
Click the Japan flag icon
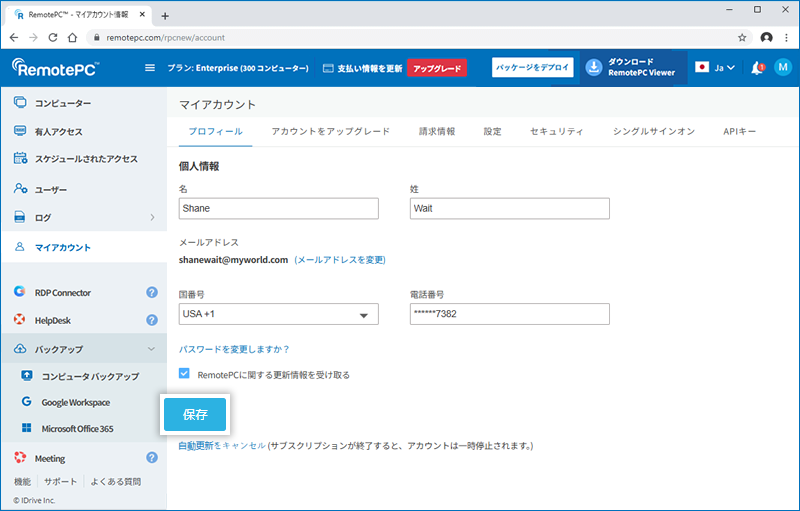coord(702,67)
